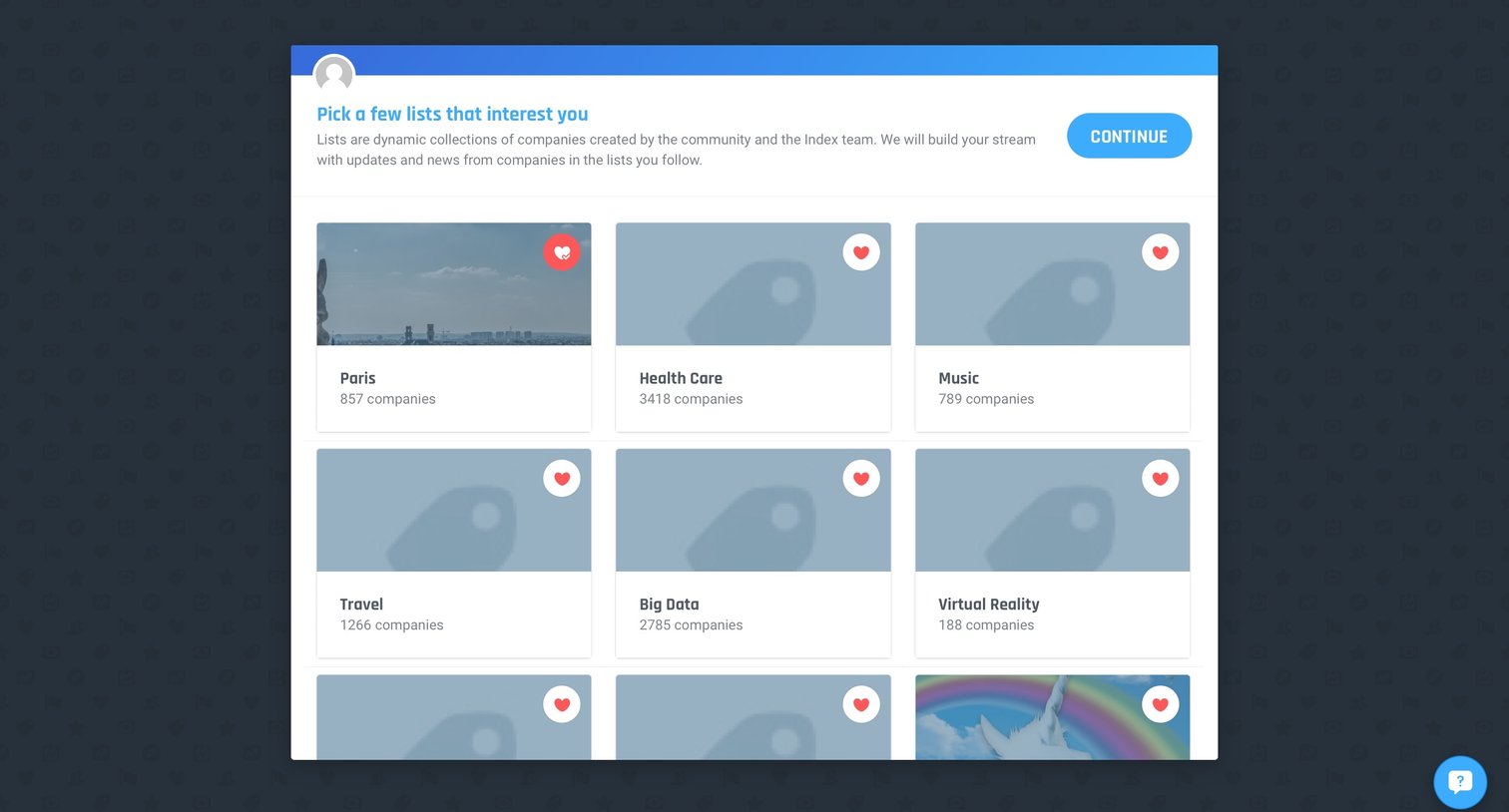This screenshot has width=1509, height=812.
Task: Click the Health Care list title
Action: pos(681,378)
